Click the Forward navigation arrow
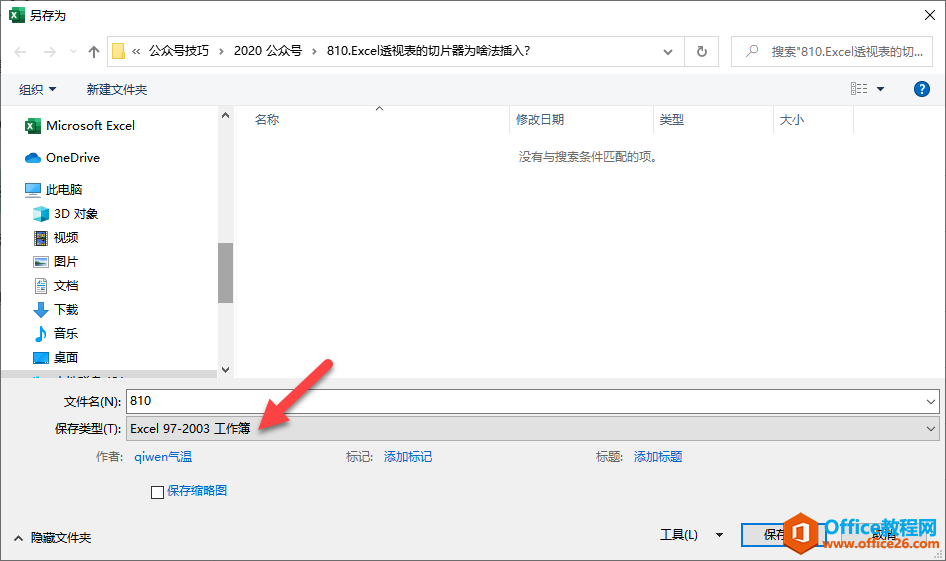This screenshot has height=561, width=946. pyautogui.click(x=49, y=52)
